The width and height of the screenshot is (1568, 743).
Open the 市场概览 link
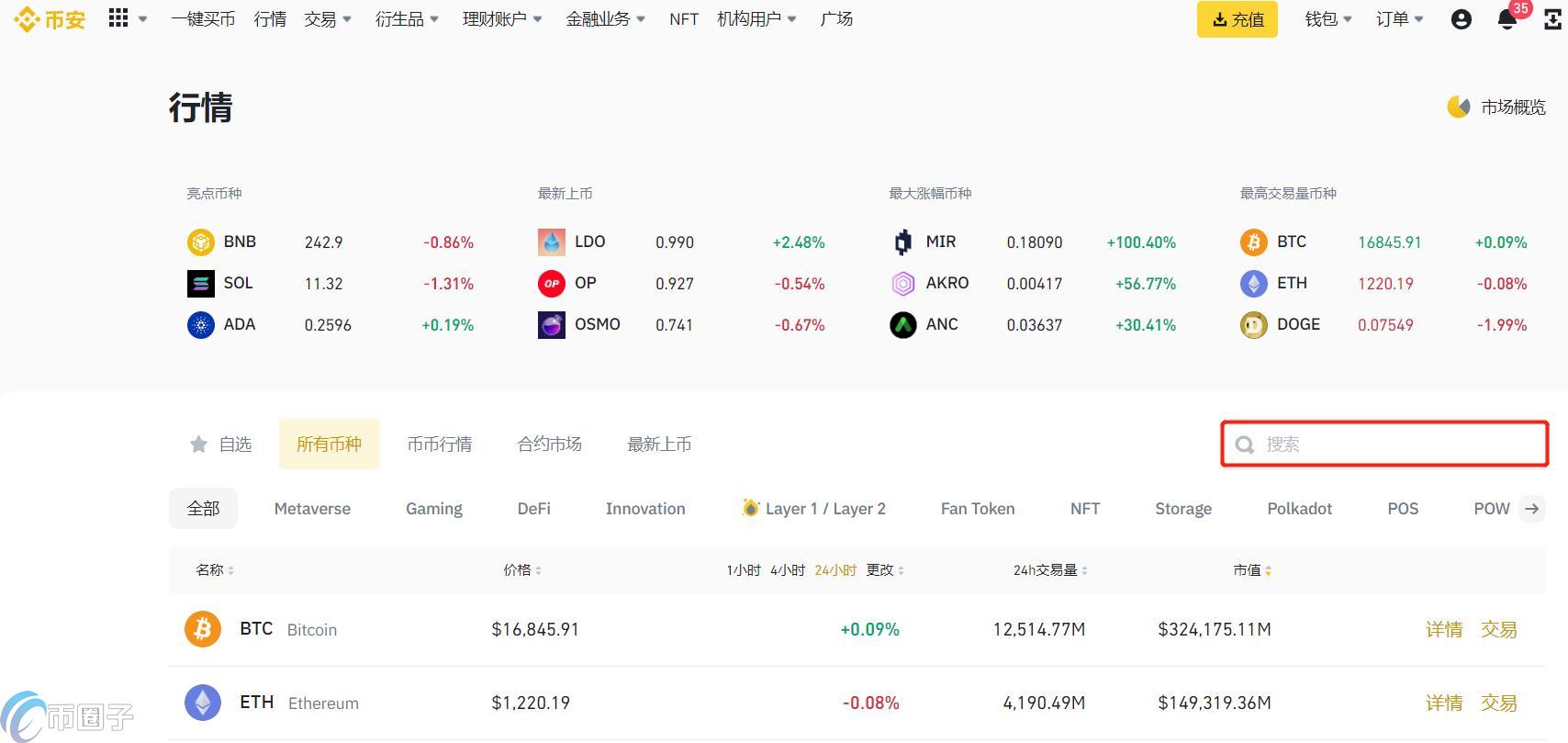[x=1513, y=107]
